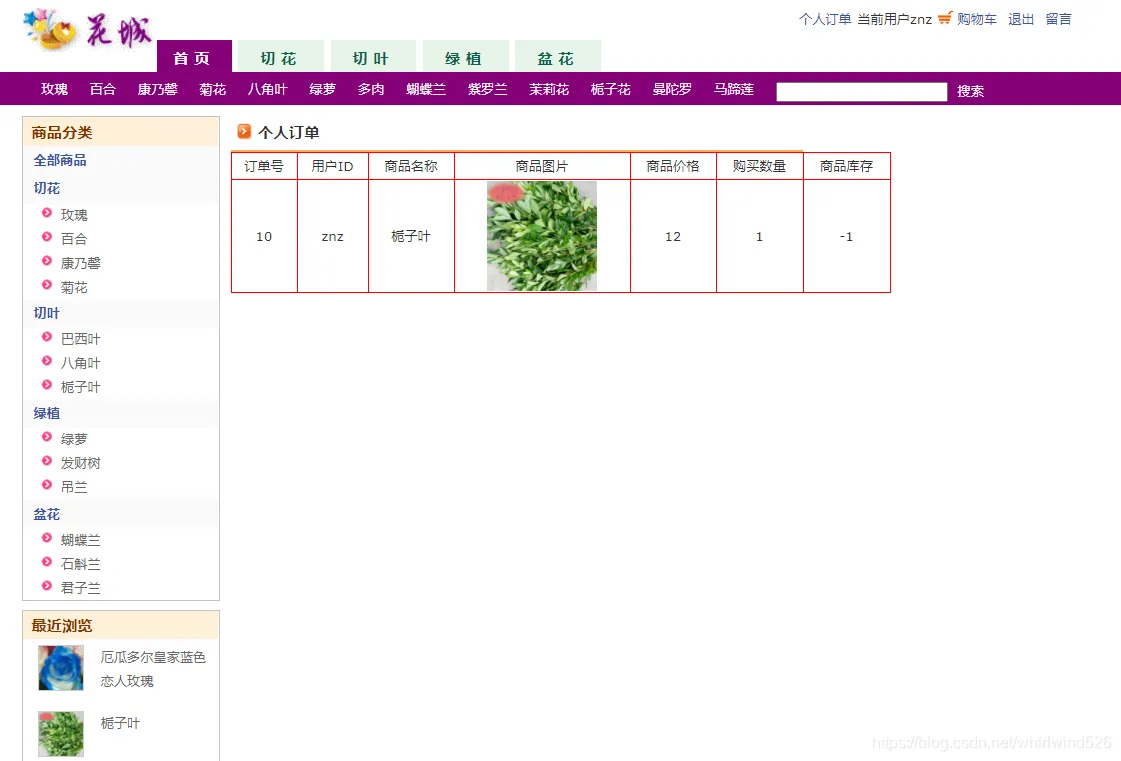Click the bullet icon next to sidebar 百合
This screenshot has width=1121, height=761.
pos(47,237)
